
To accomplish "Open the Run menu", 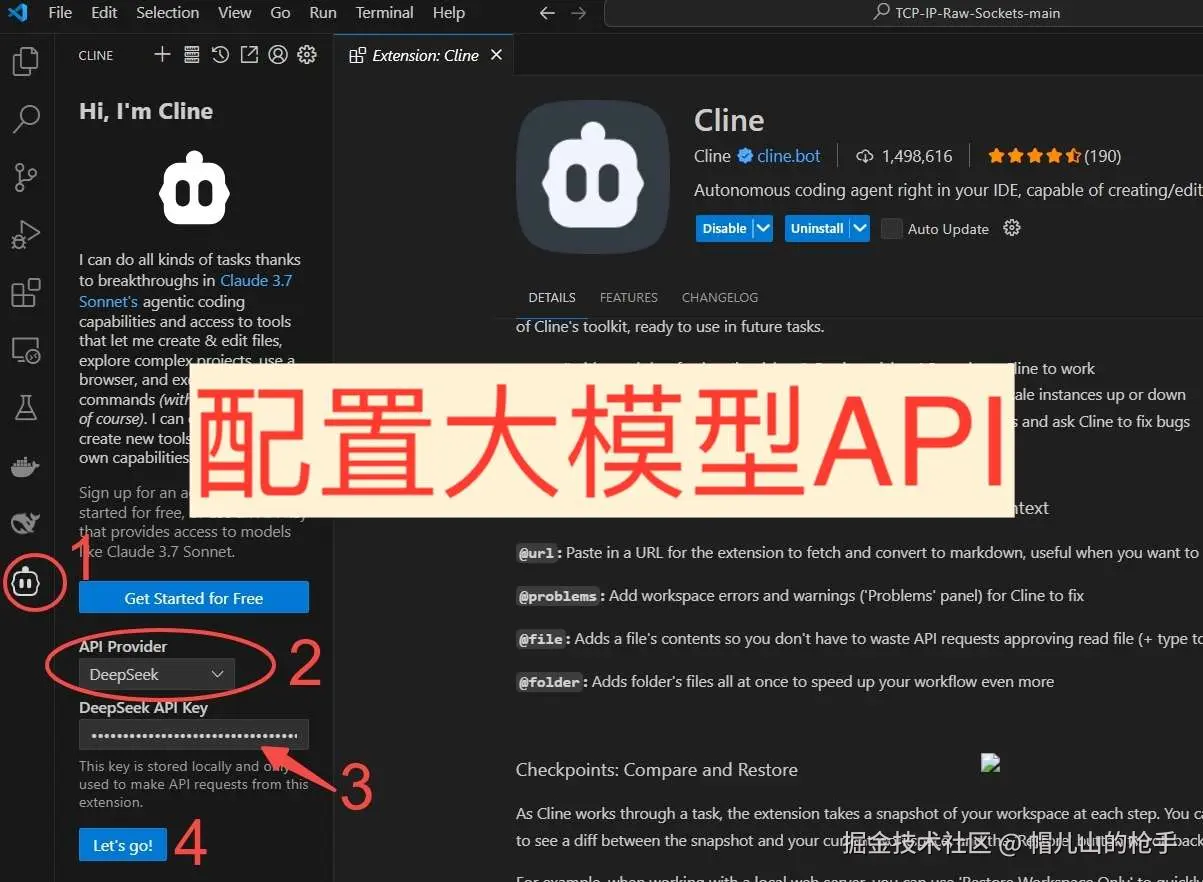I will tap(323, 13).
